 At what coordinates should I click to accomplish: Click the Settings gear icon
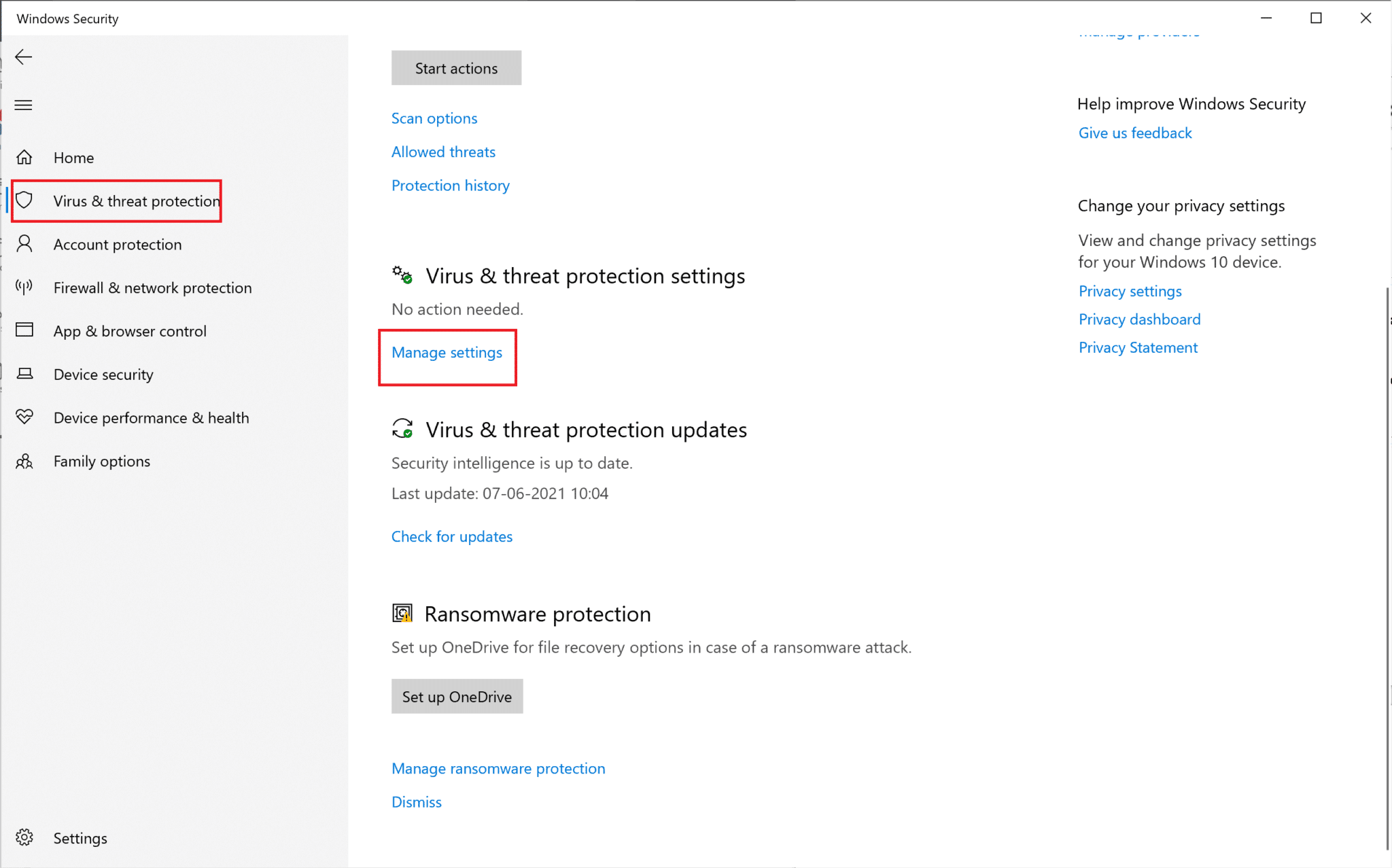(x=24, y=837)
